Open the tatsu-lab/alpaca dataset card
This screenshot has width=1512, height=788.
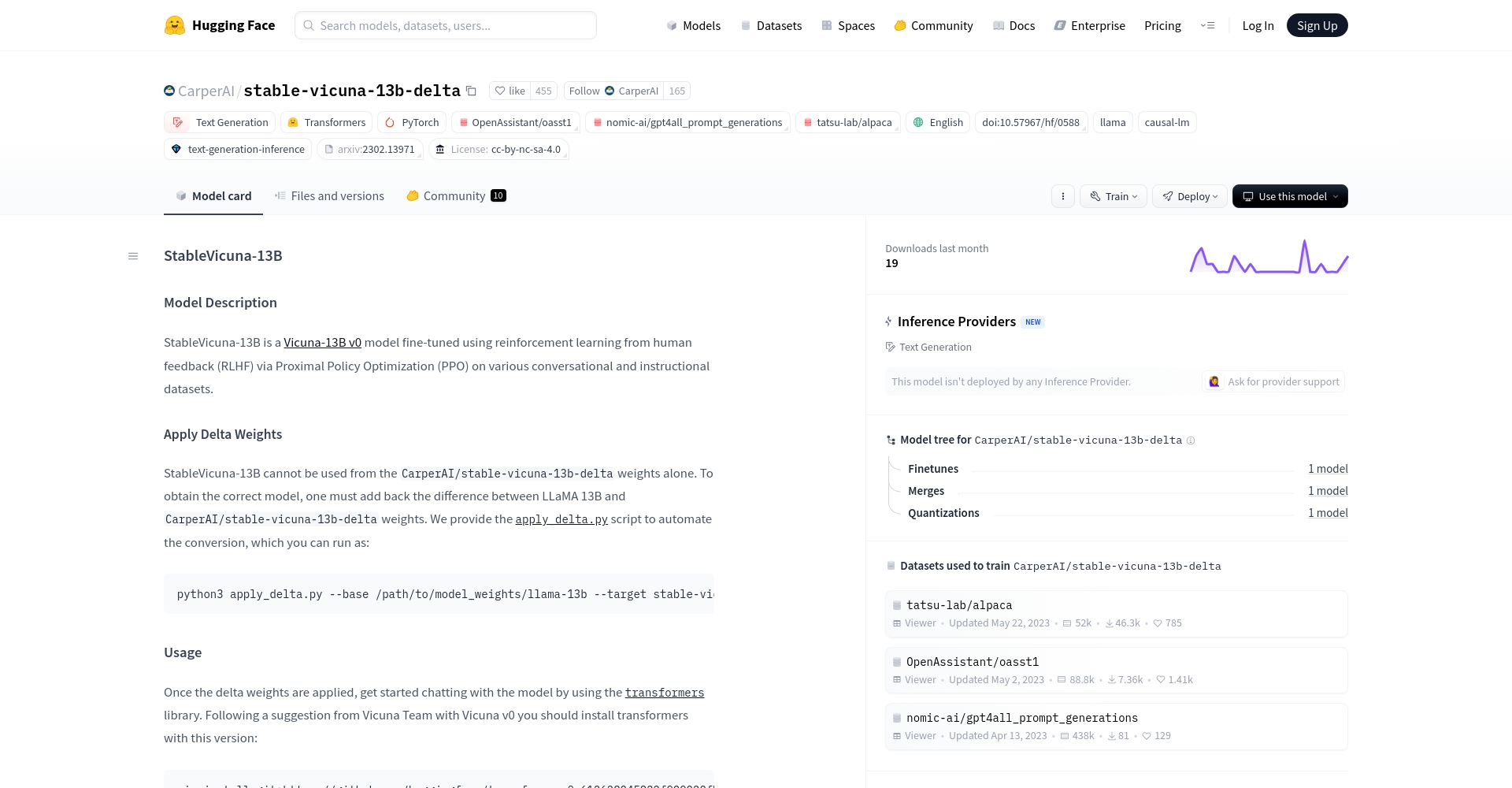(1116, 614)
